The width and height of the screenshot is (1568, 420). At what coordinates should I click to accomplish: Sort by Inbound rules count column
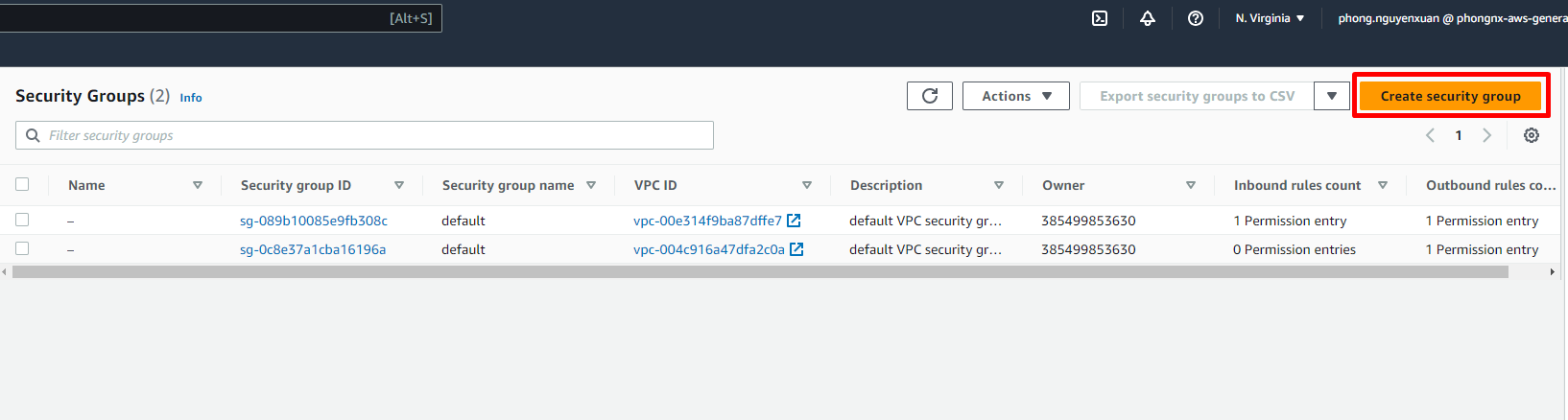[x=1383, y=185]
